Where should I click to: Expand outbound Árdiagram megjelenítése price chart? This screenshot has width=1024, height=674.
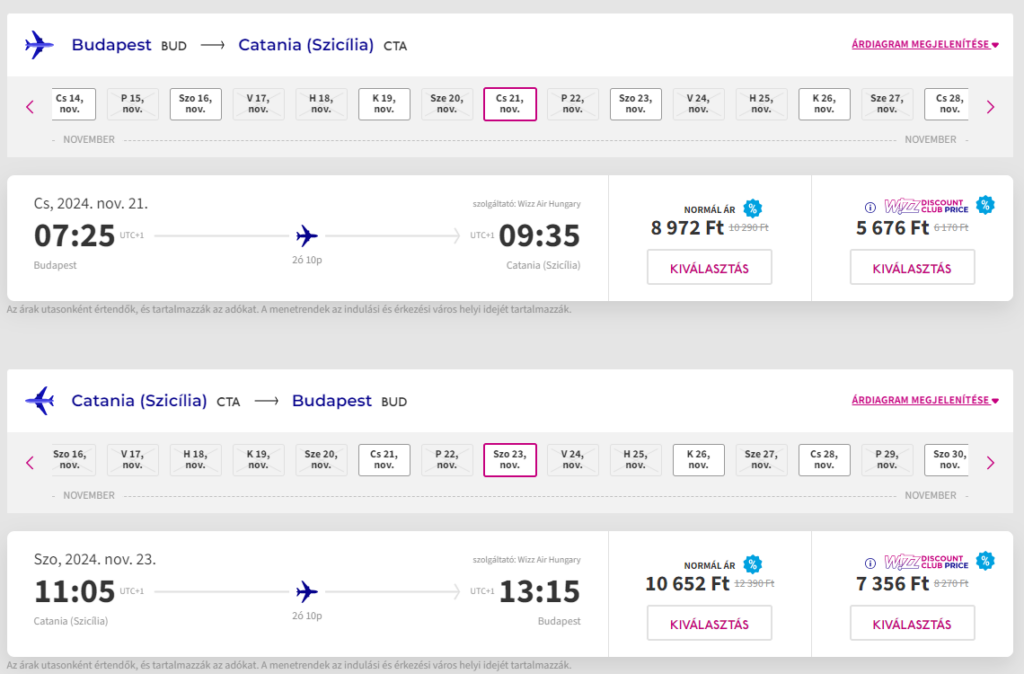pyautogui.click(x=925, y=44)
